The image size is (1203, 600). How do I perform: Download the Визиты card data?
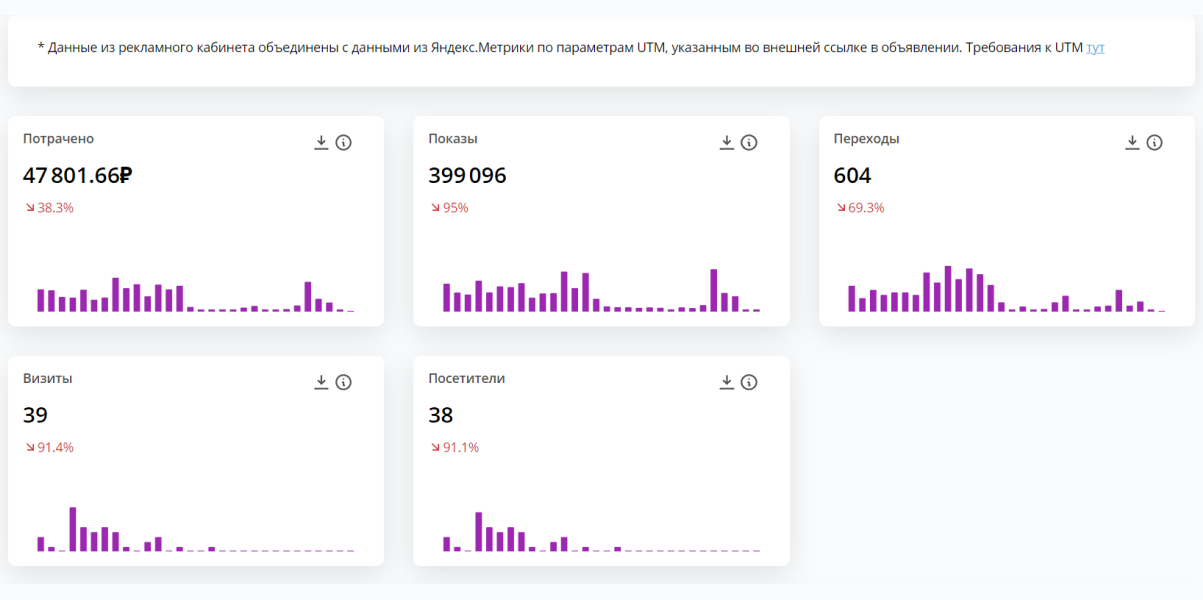[x=321, y=382]
